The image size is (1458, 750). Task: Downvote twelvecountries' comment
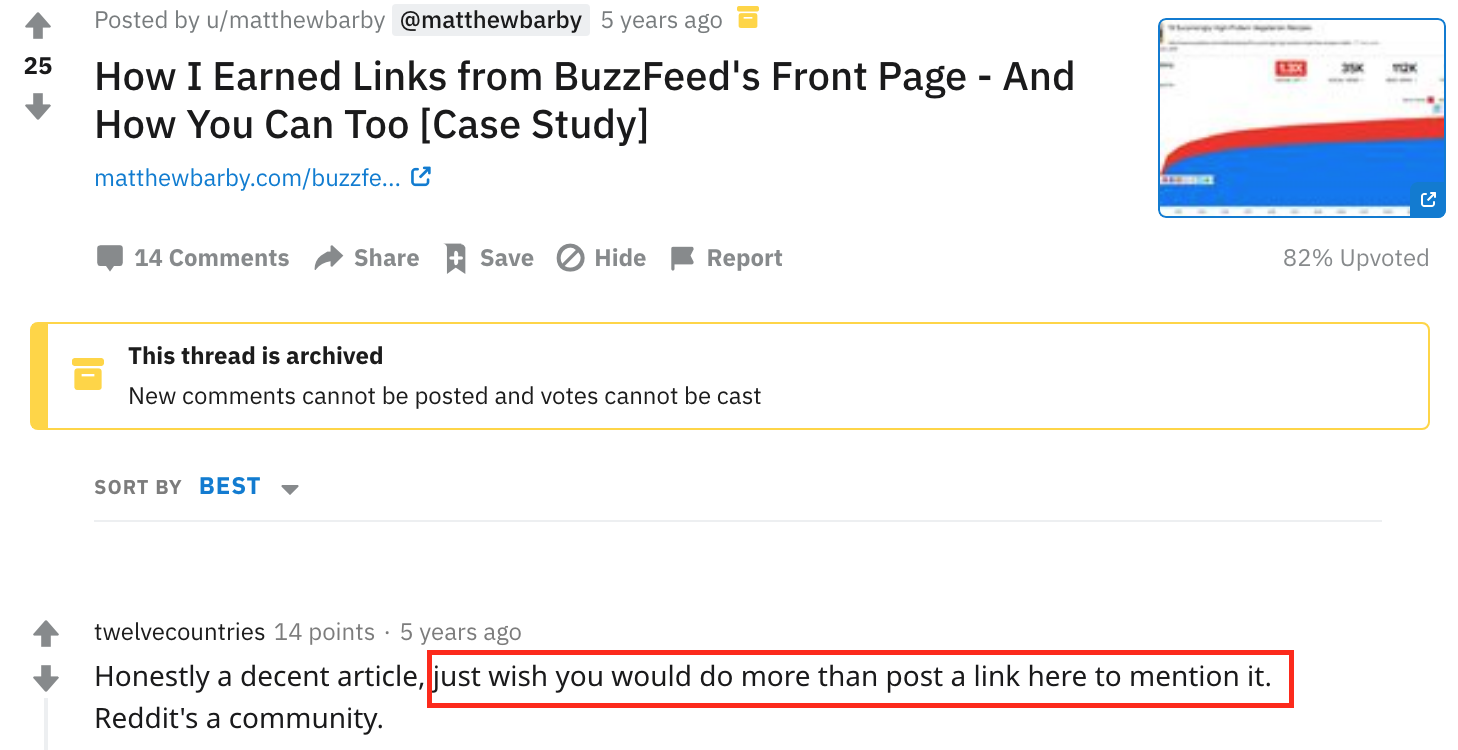click(x=46, y=679)
